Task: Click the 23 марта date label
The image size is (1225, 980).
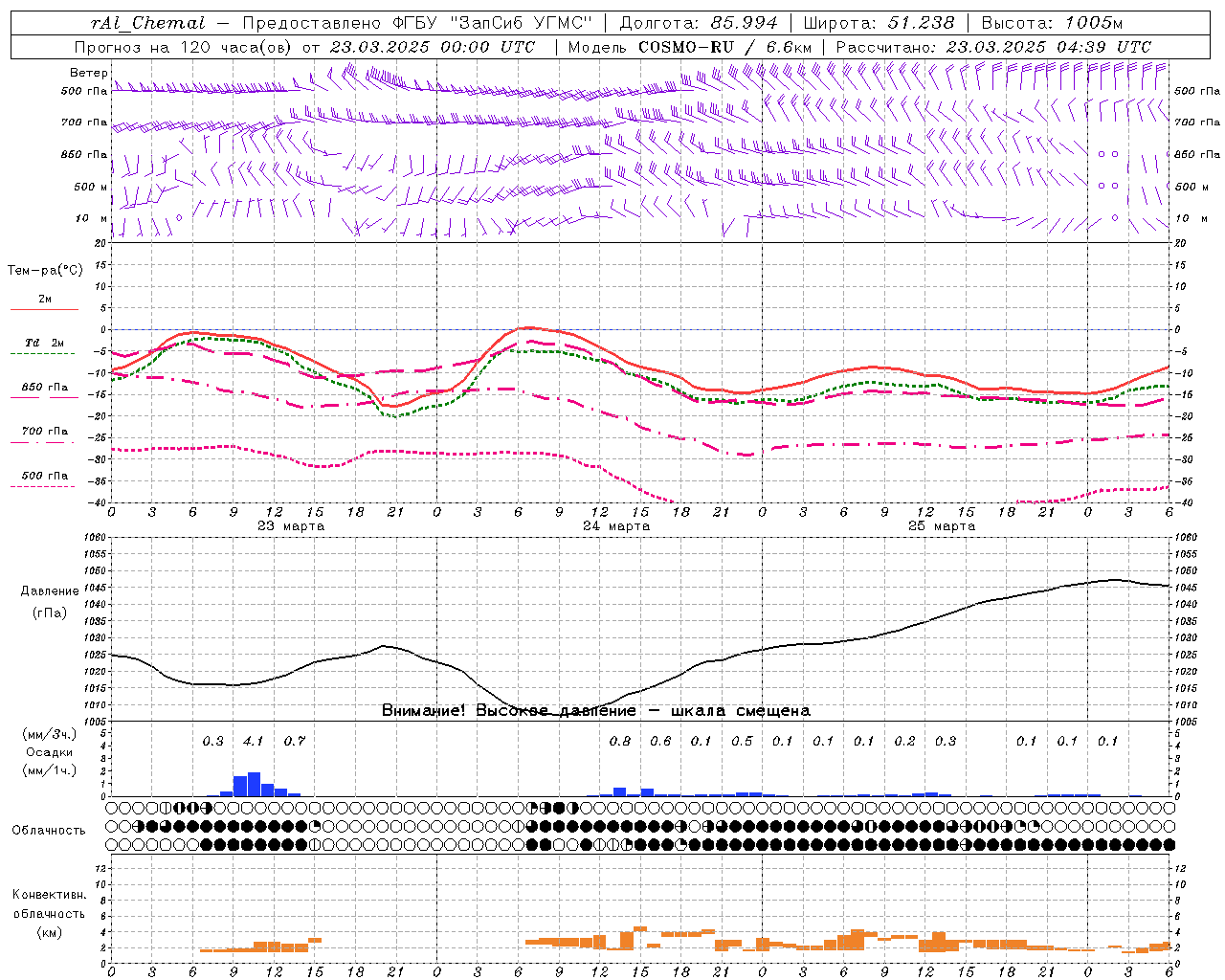Action: 291,526
